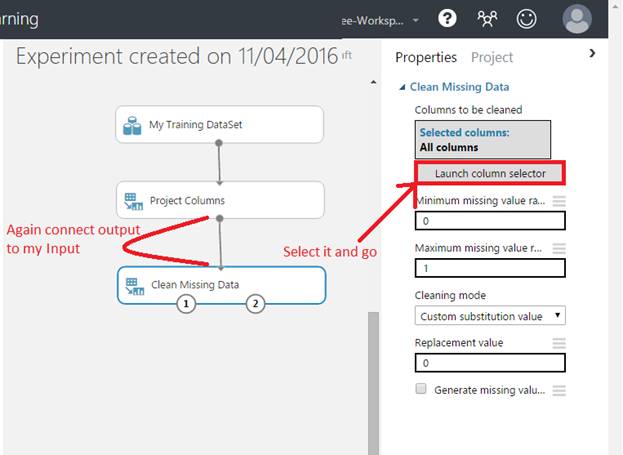Focus the Replacement value field
This screenshot has height=455, width=623.
coord(490,363)
